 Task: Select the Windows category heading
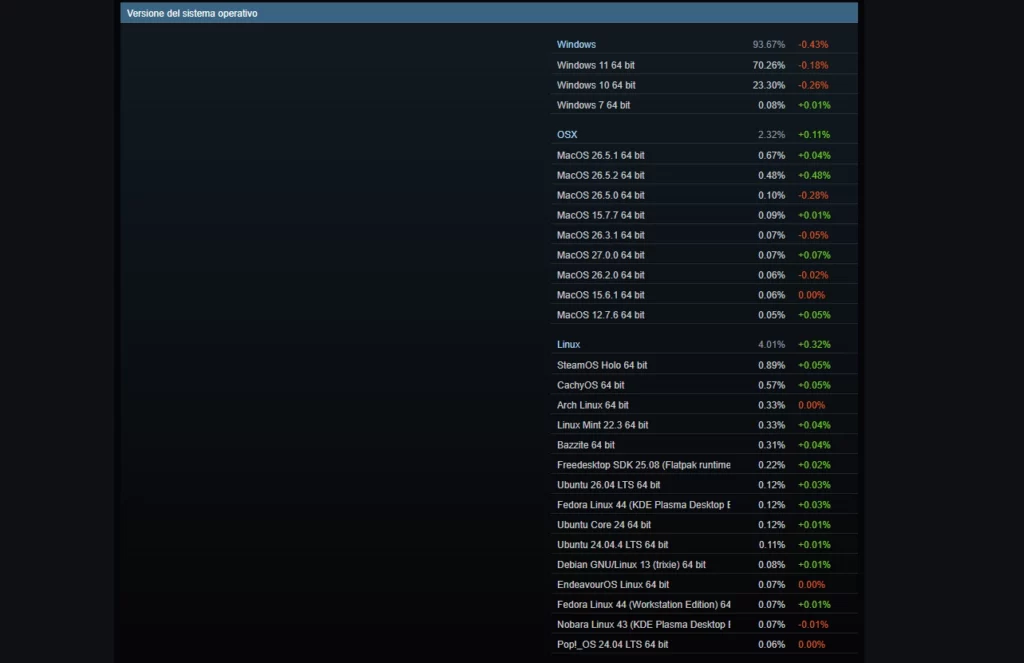(x=576, y=44)
